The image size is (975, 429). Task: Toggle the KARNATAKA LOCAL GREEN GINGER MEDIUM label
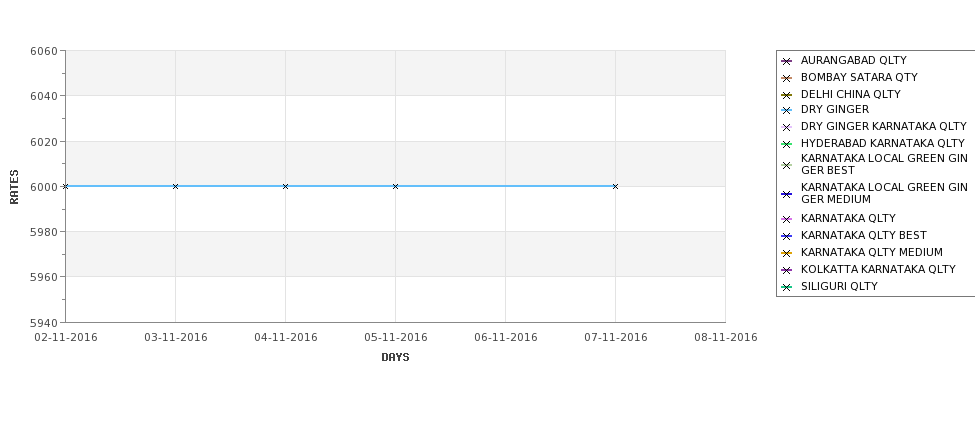tap(884, 193)
